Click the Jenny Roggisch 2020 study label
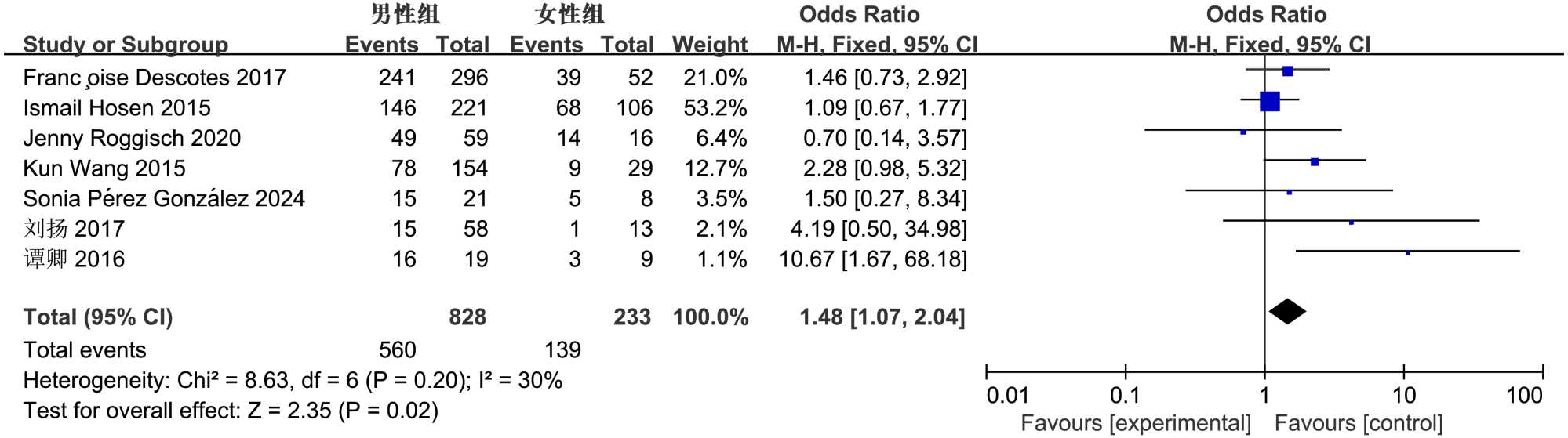 click(132, 138)
